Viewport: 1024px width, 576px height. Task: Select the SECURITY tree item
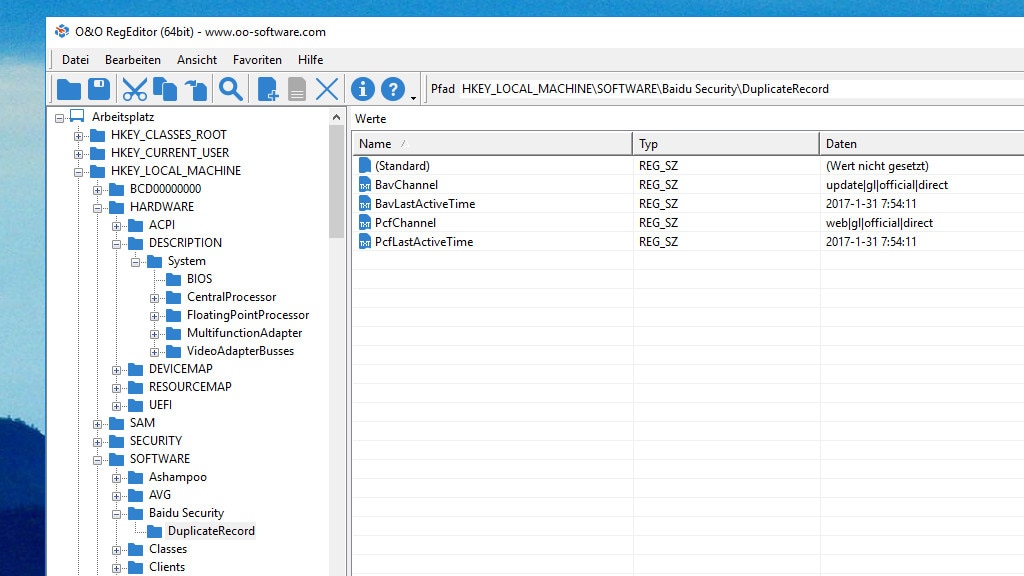[x=155, y=441]
